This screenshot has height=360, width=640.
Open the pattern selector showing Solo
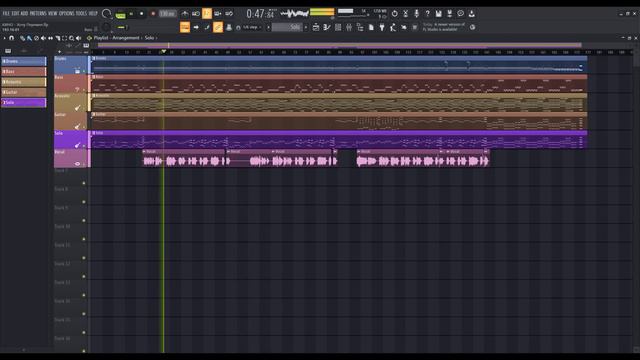click(287, 27)
